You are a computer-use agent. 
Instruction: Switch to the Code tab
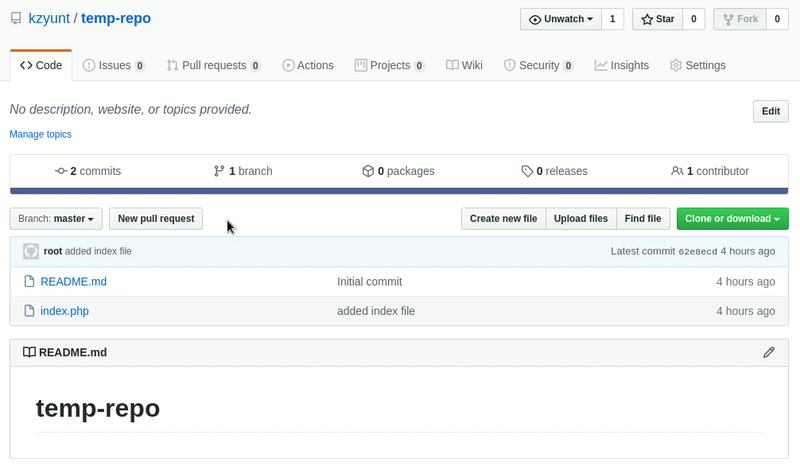41,65
